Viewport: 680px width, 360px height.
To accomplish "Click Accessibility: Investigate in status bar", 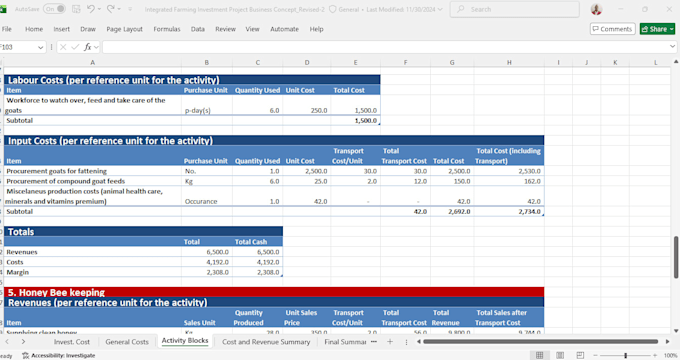I will point(59,355).
